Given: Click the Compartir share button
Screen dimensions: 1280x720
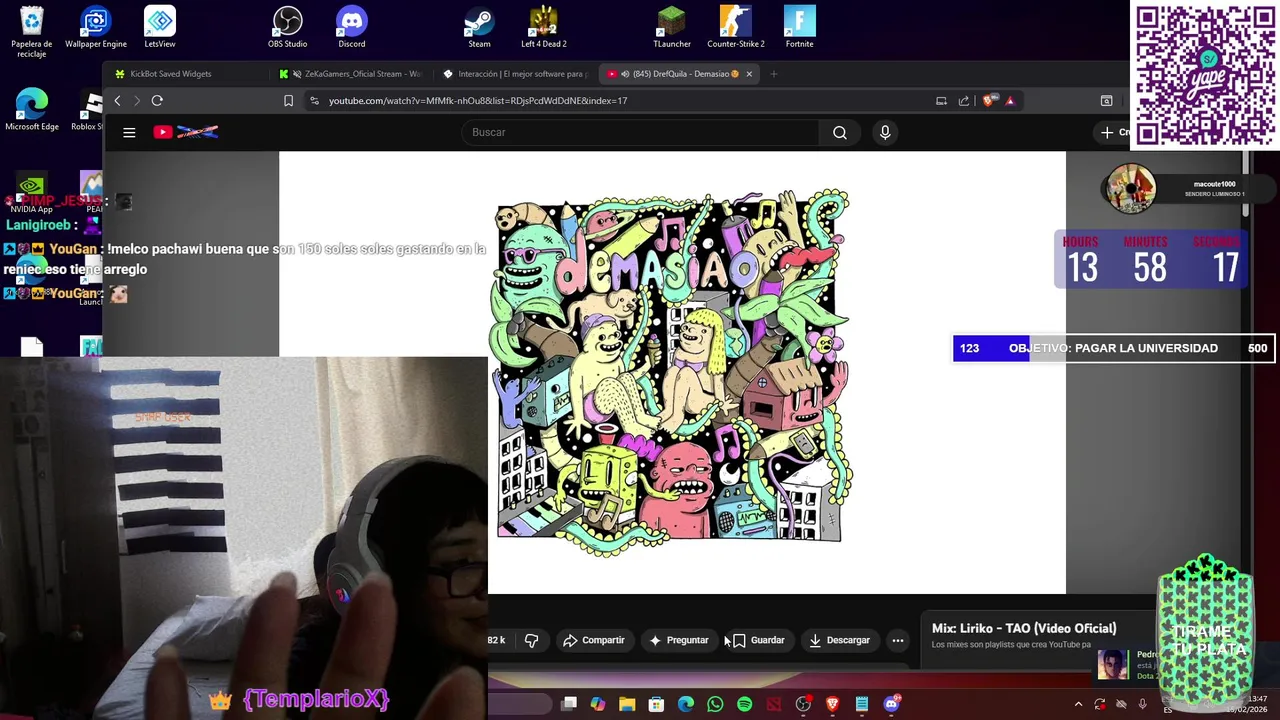Looking at the screenshot, I should coord(593,640).
